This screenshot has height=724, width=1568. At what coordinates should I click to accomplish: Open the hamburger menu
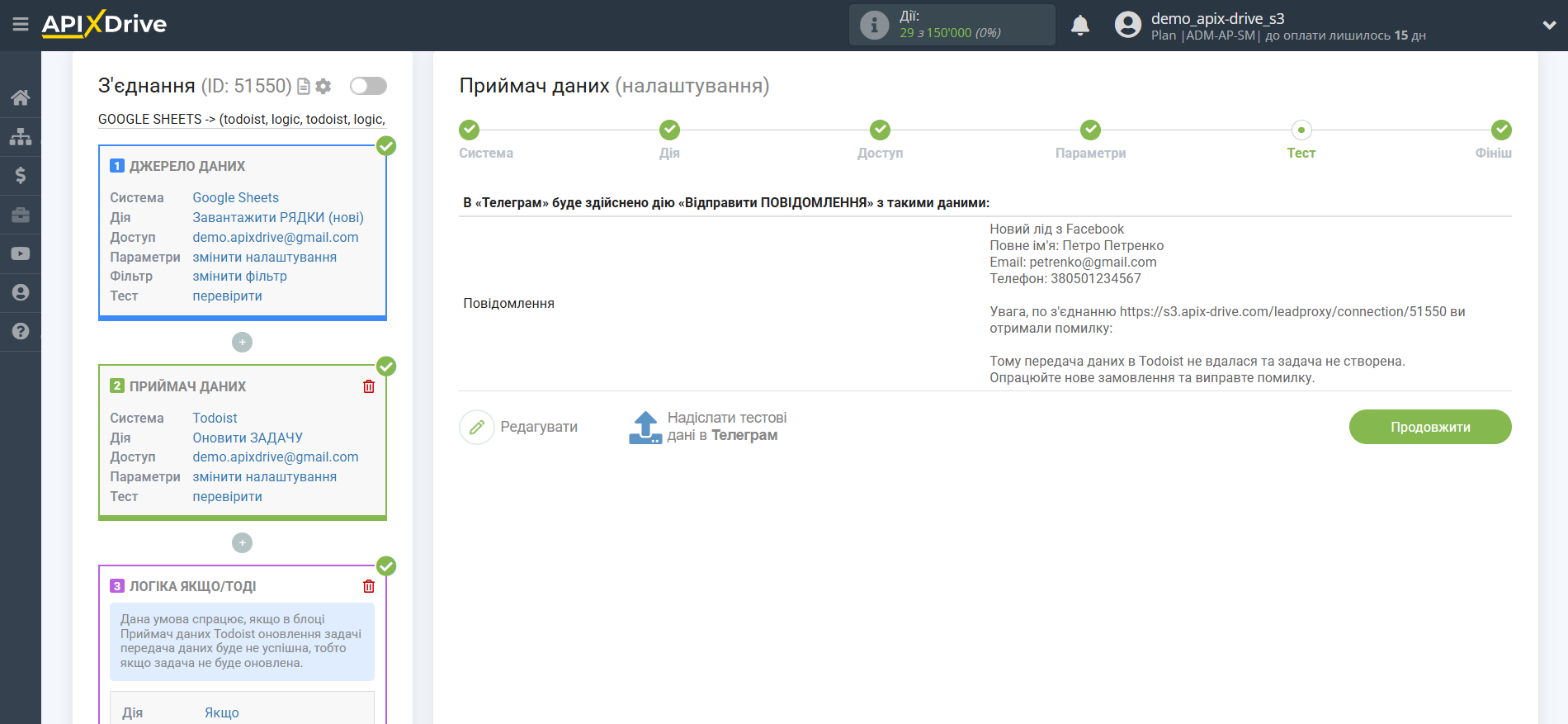coord(21,25)
